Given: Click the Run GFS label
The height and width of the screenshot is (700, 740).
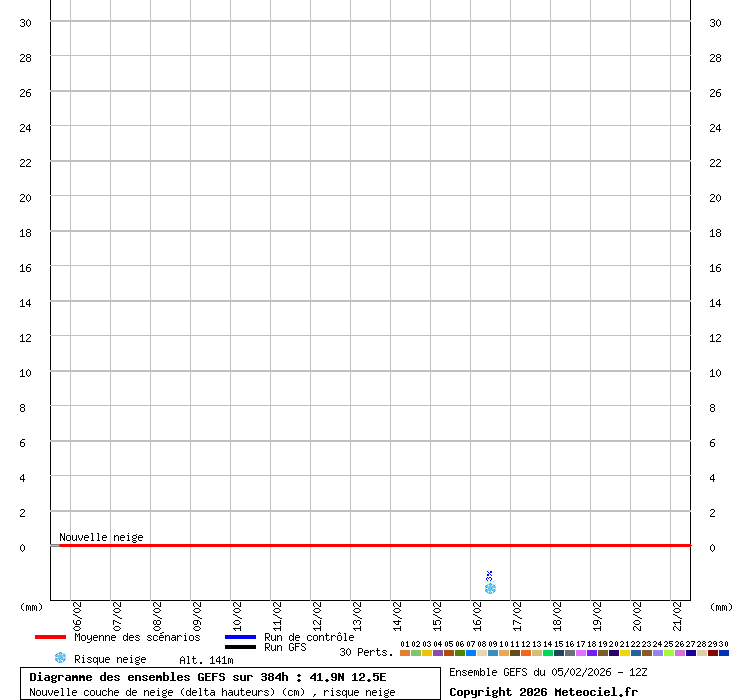Looking at the screenshot, I should click(285, 647).
